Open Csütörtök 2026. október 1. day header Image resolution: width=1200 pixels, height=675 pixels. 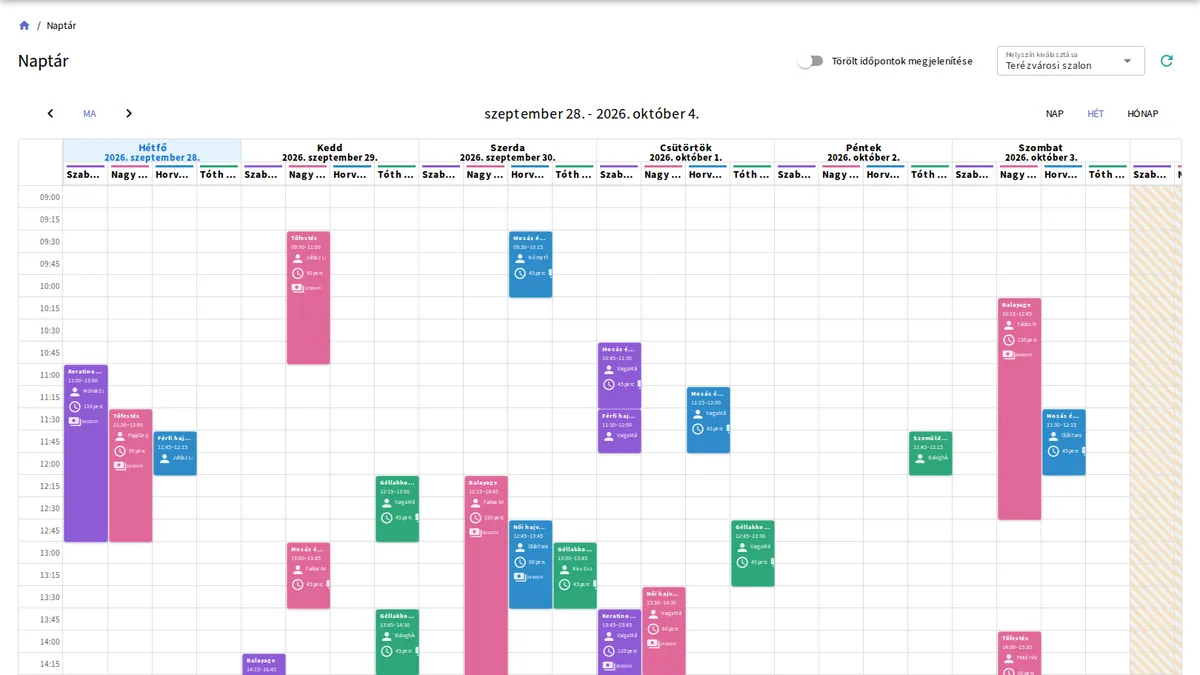(x=685, y=152)
